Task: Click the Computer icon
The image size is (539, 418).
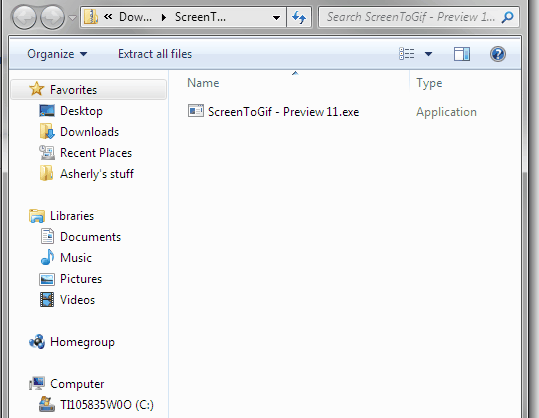Action: coord(37,383)
